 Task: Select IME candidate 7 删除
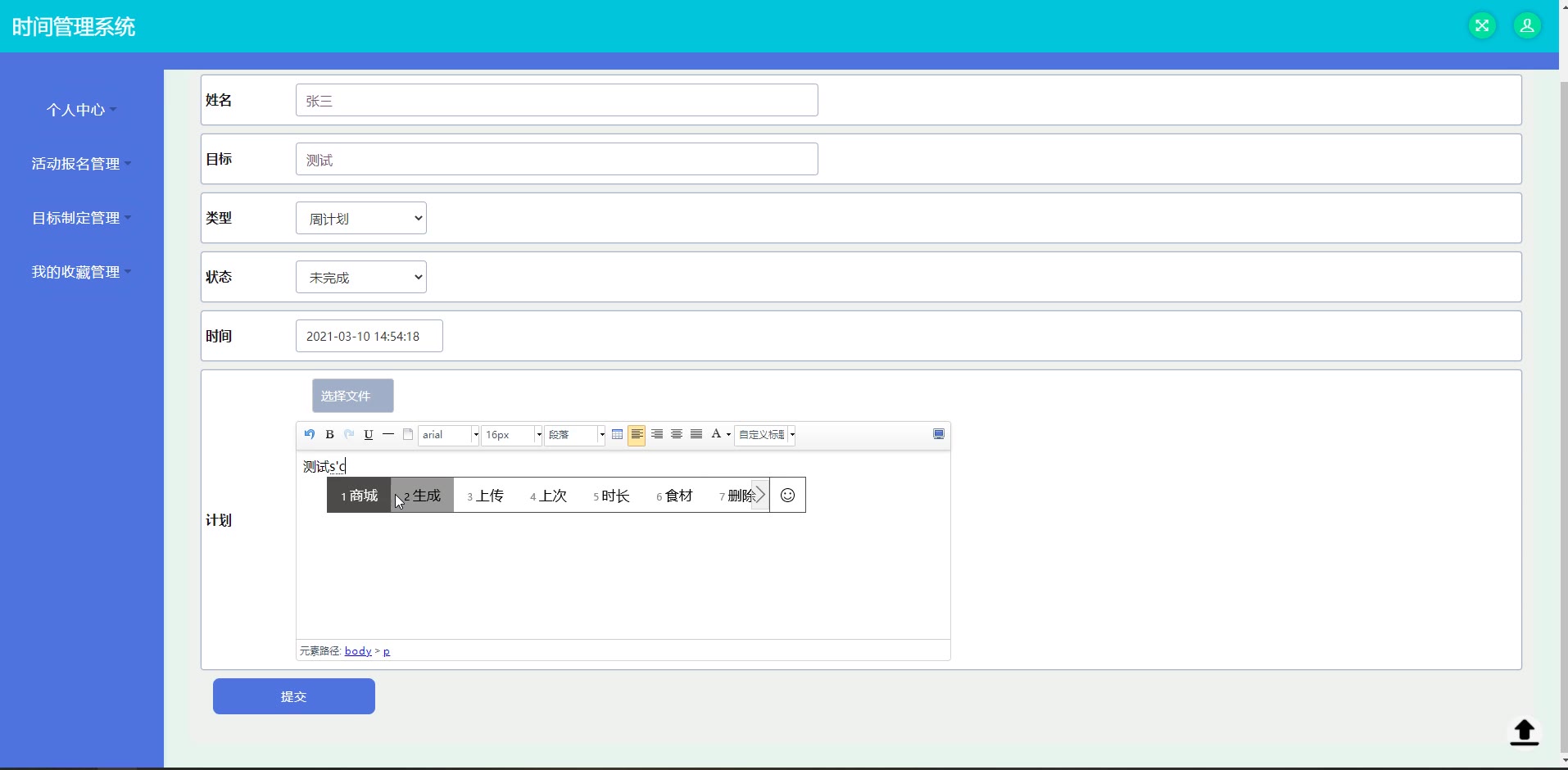735,495
